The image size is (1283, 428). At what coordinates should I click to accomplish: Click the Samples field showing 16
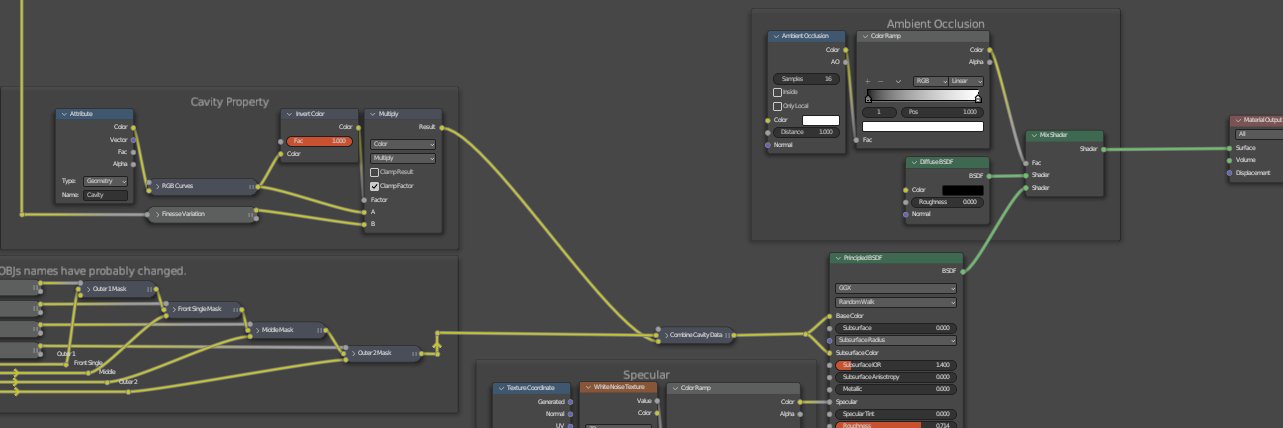(x=806, y=78)
